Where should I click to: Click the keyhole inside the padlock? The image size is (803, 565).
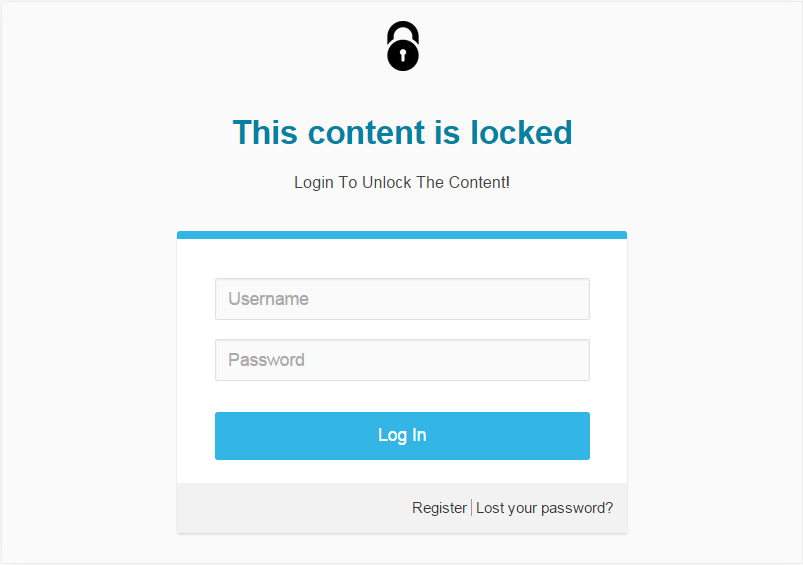pyautogui.click(x=403, y=55)
